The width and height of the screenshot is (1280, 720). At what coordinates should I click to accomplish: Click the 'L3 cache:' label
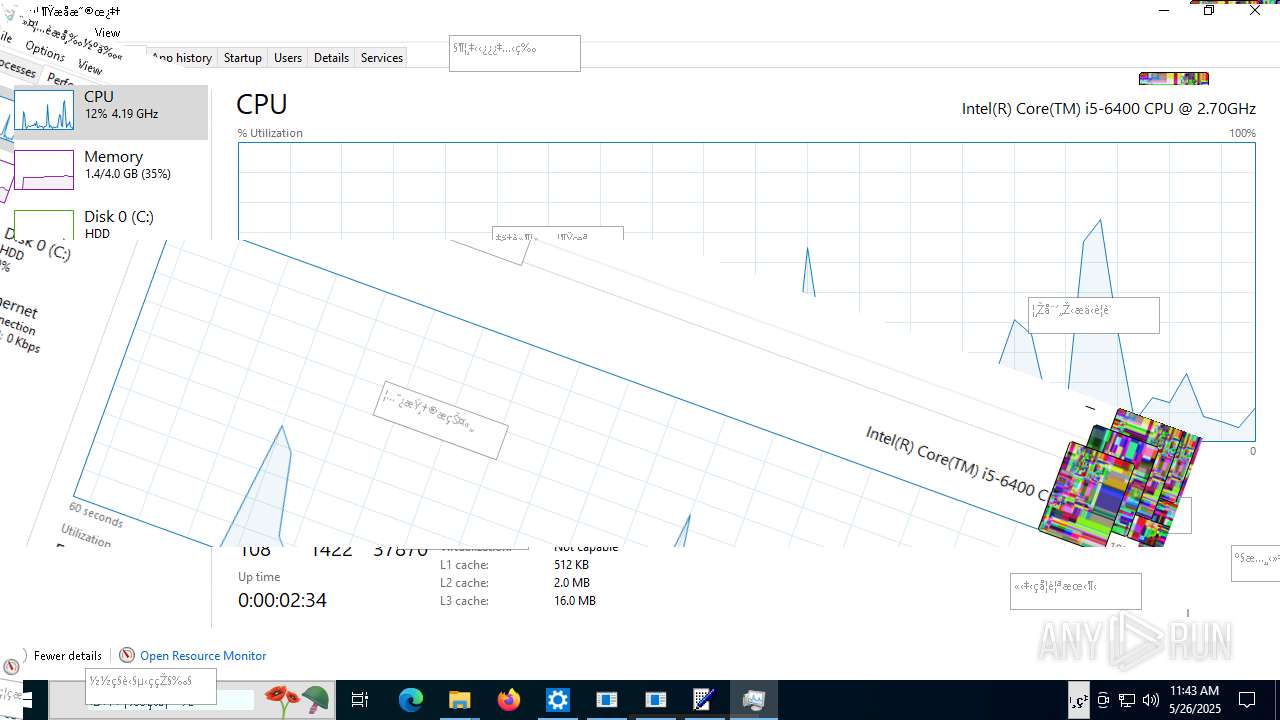pyautogui.click(x=464, y=601)
